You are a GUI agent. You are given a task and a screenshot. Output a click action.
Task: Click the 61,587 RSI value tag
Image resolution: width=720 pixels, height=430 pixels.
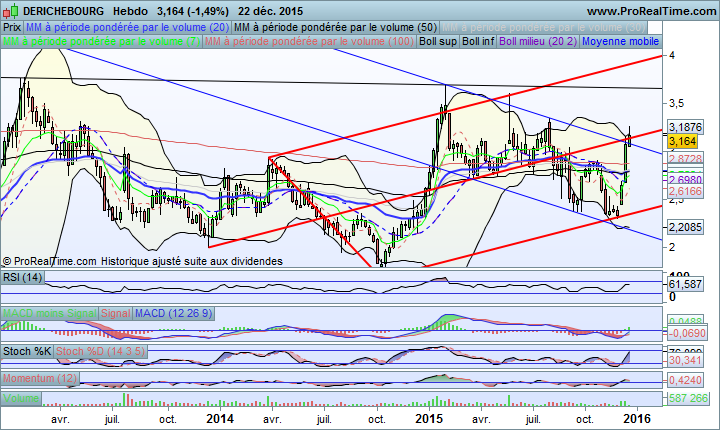686,284
